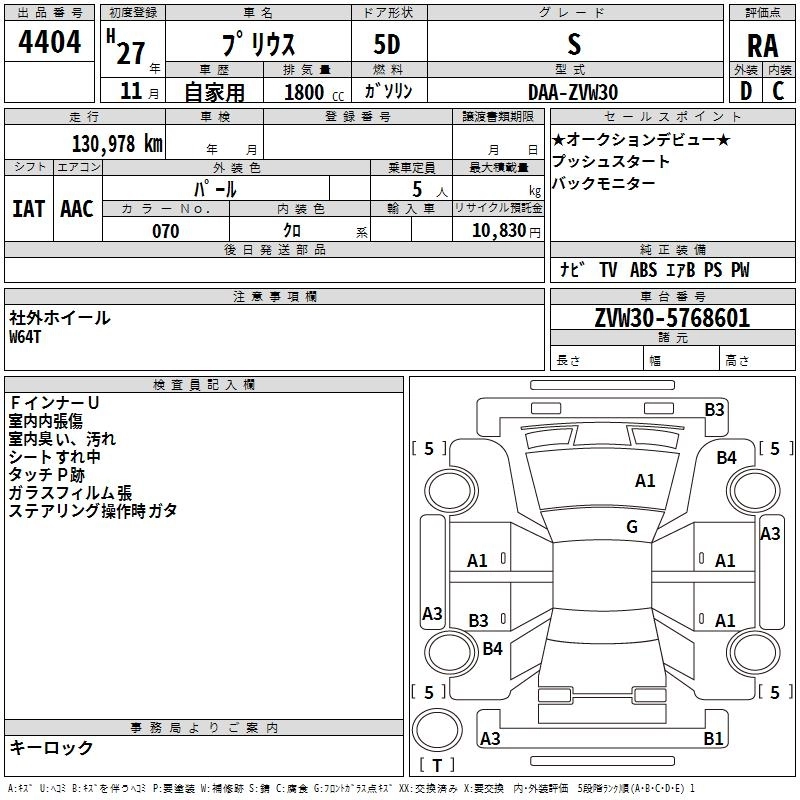Select the A1 mark on the car hood
This screenshot has height=800, width=800.
645,481
